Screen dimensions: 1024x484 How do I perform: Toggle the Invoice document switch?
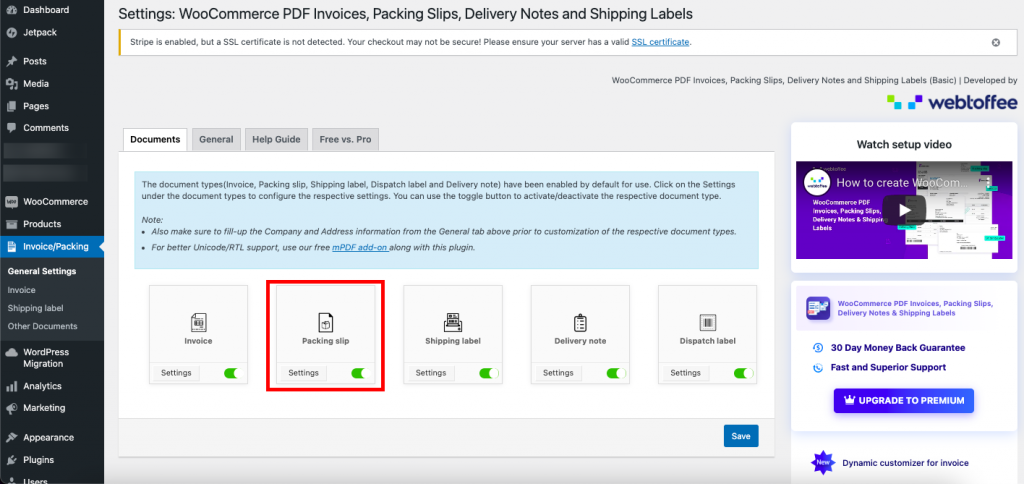click(234, 374)
